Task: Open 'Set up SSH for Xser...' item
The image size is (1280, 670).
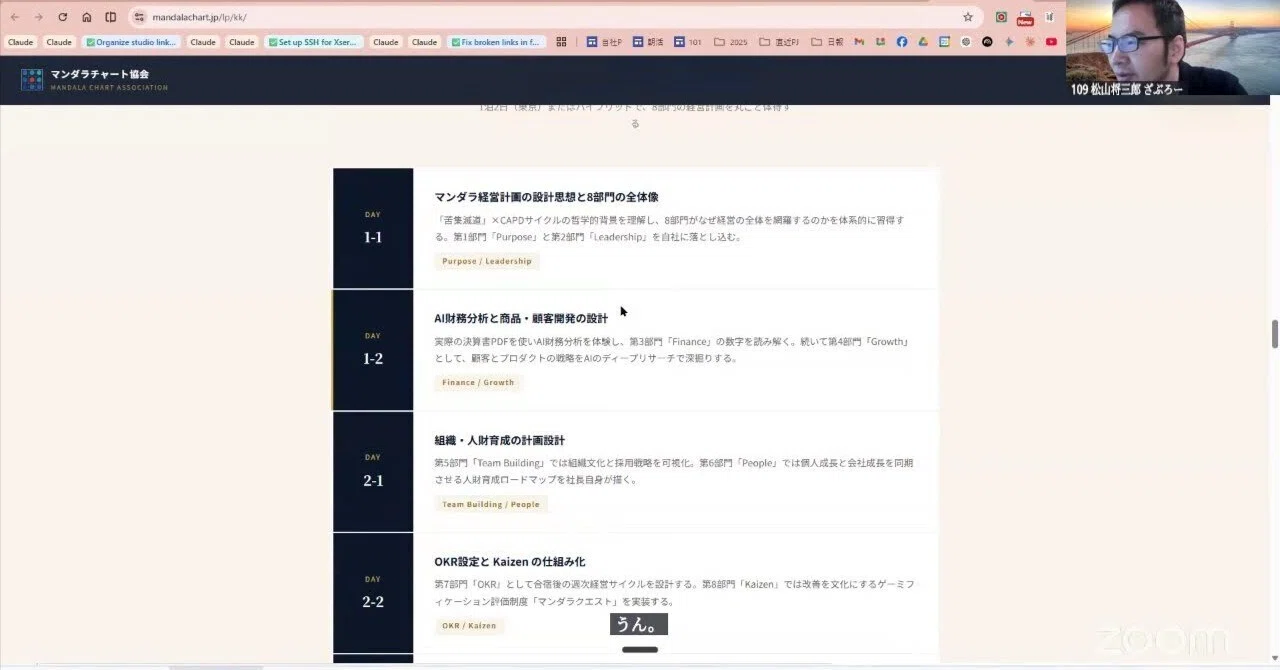Action: 313,42
